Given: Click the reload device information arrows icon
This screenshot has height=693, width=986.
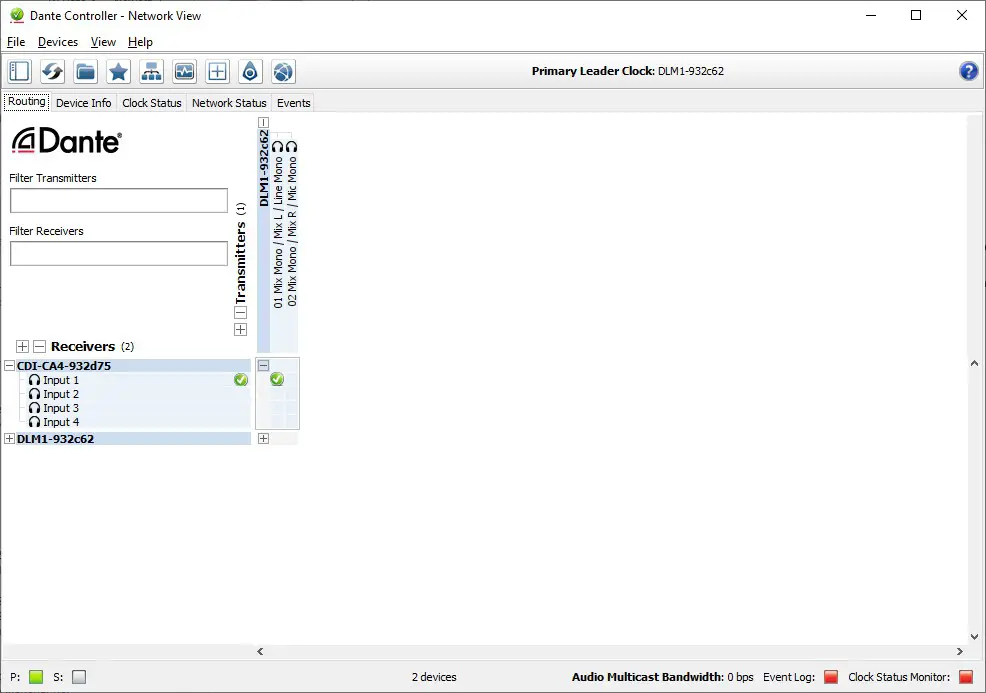Looking at the screenshot, I should pos(52,71).
